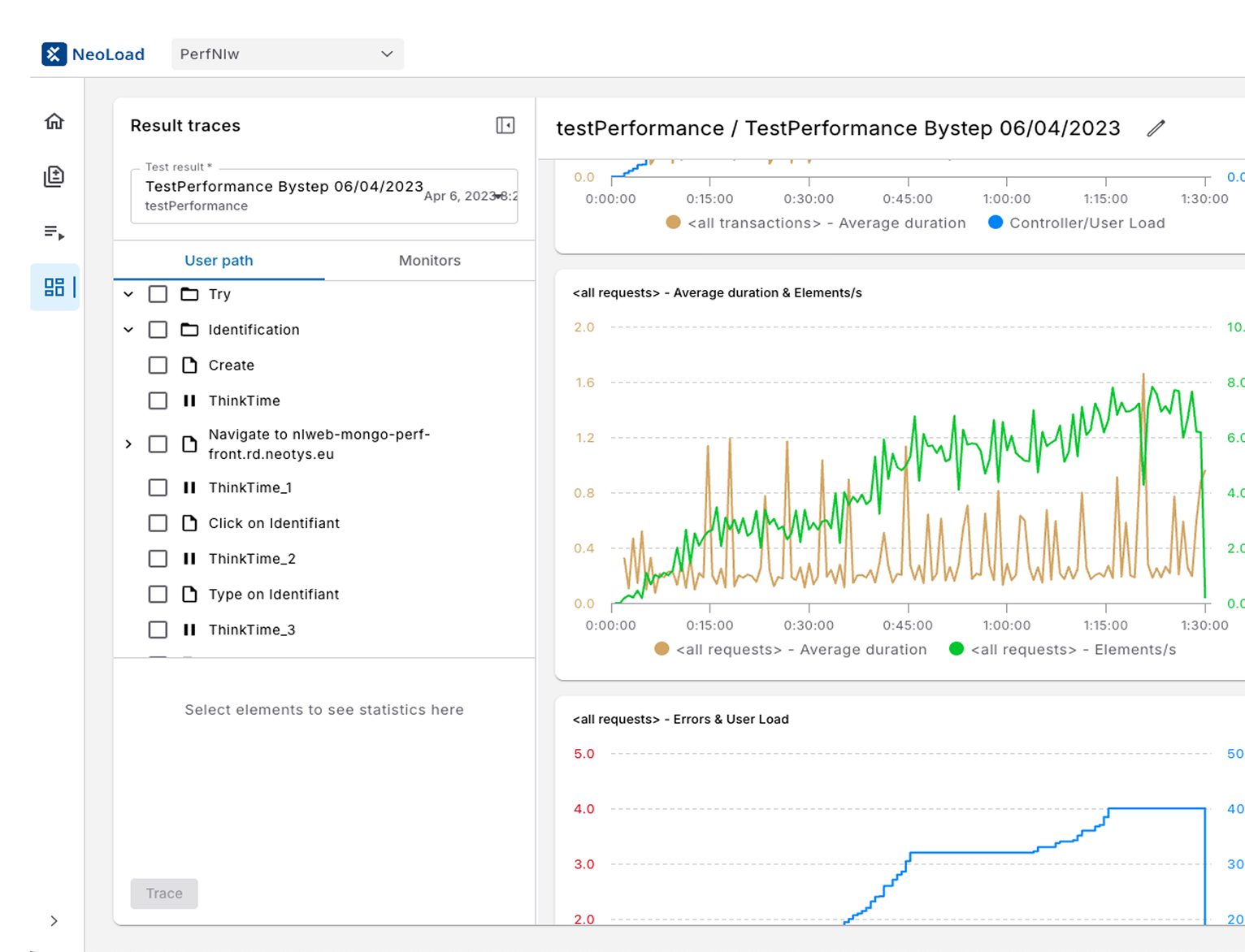Toggle the Controller/User Load legend entry

point(1077,223)
